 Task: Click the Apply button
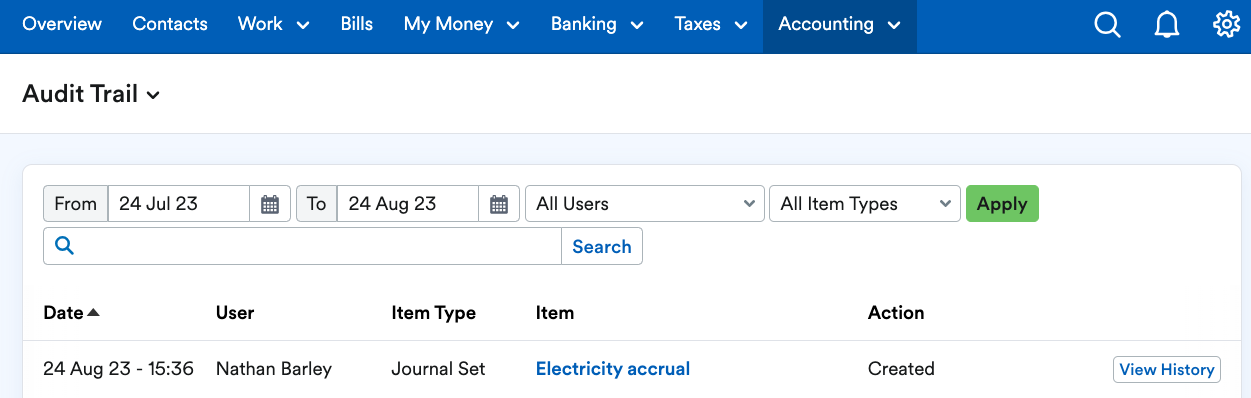pyautogui.click(x=1002, y=204)
